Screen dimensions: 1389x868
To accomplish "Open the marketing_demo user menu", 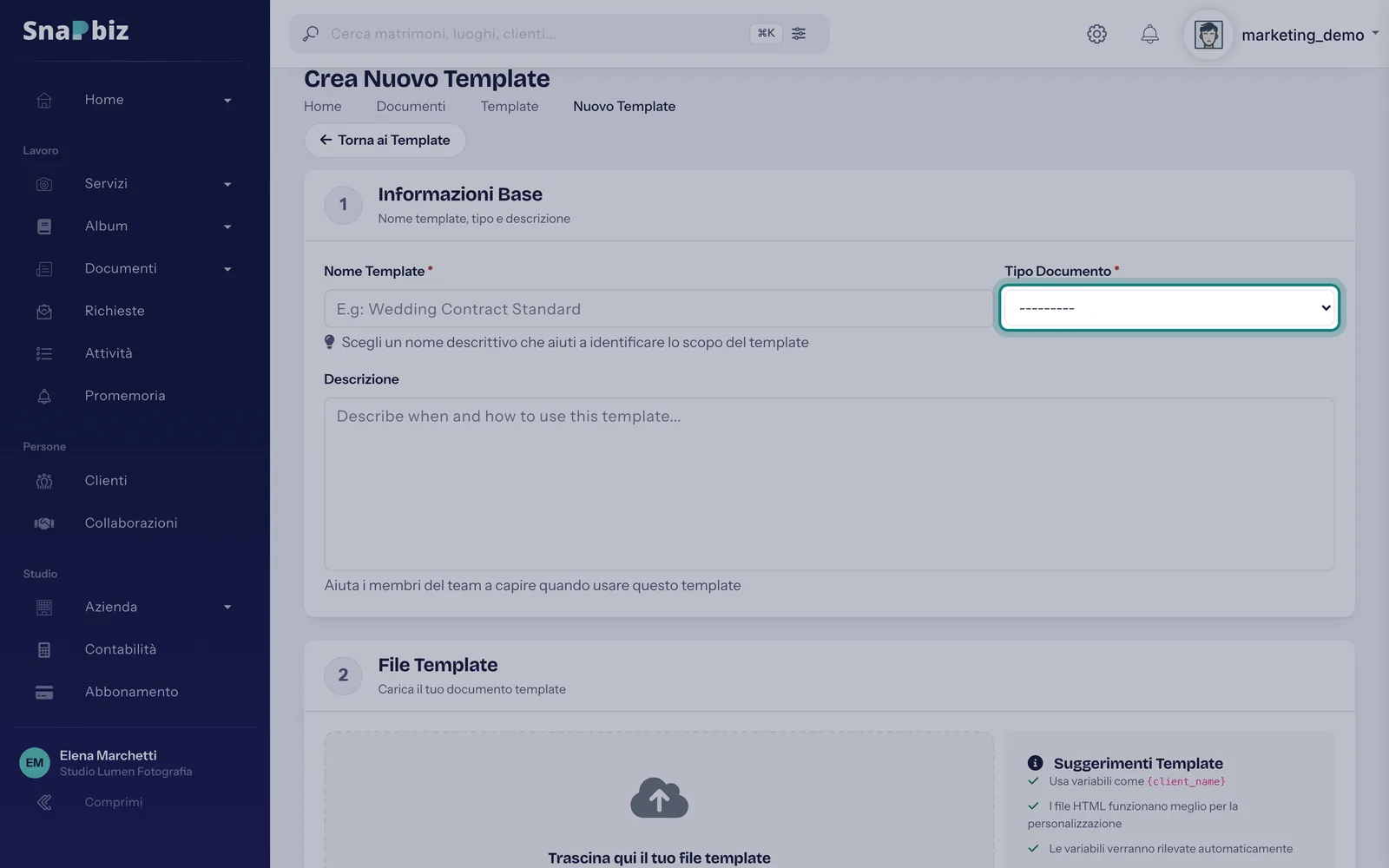I will click(1310, 35).
